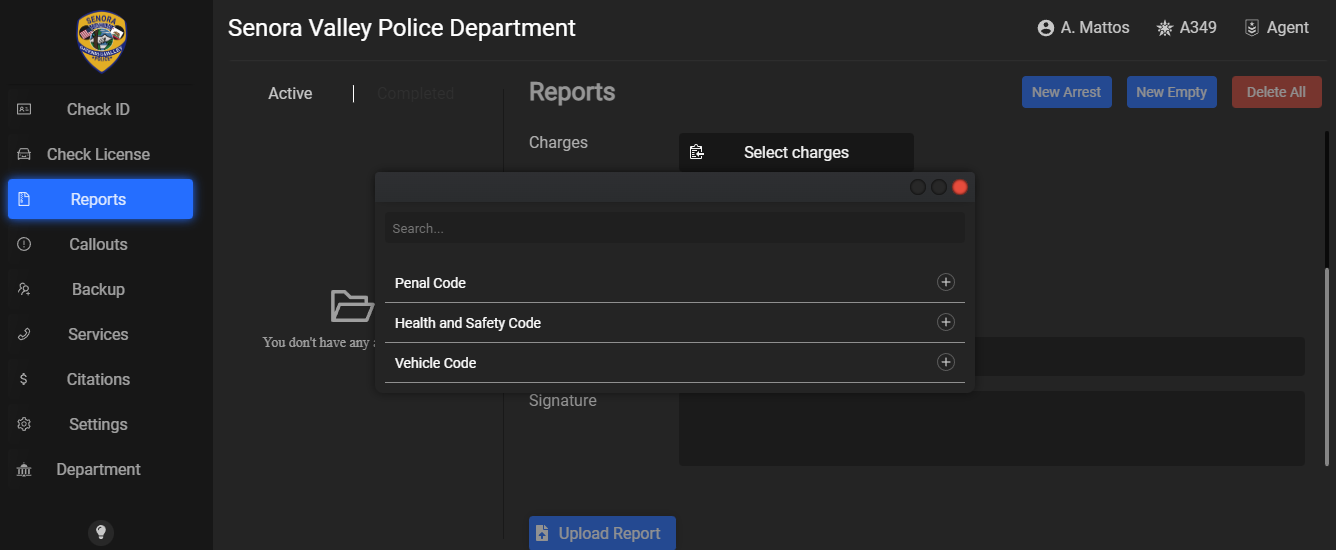Click the Senora Valley police badge logo

tap(101, 43)
